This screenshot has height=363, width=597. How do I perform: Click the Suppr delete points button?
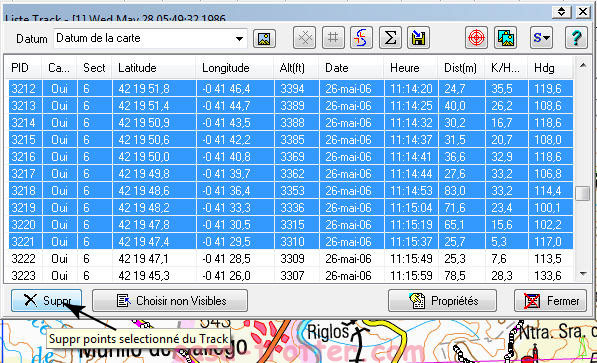46,301
